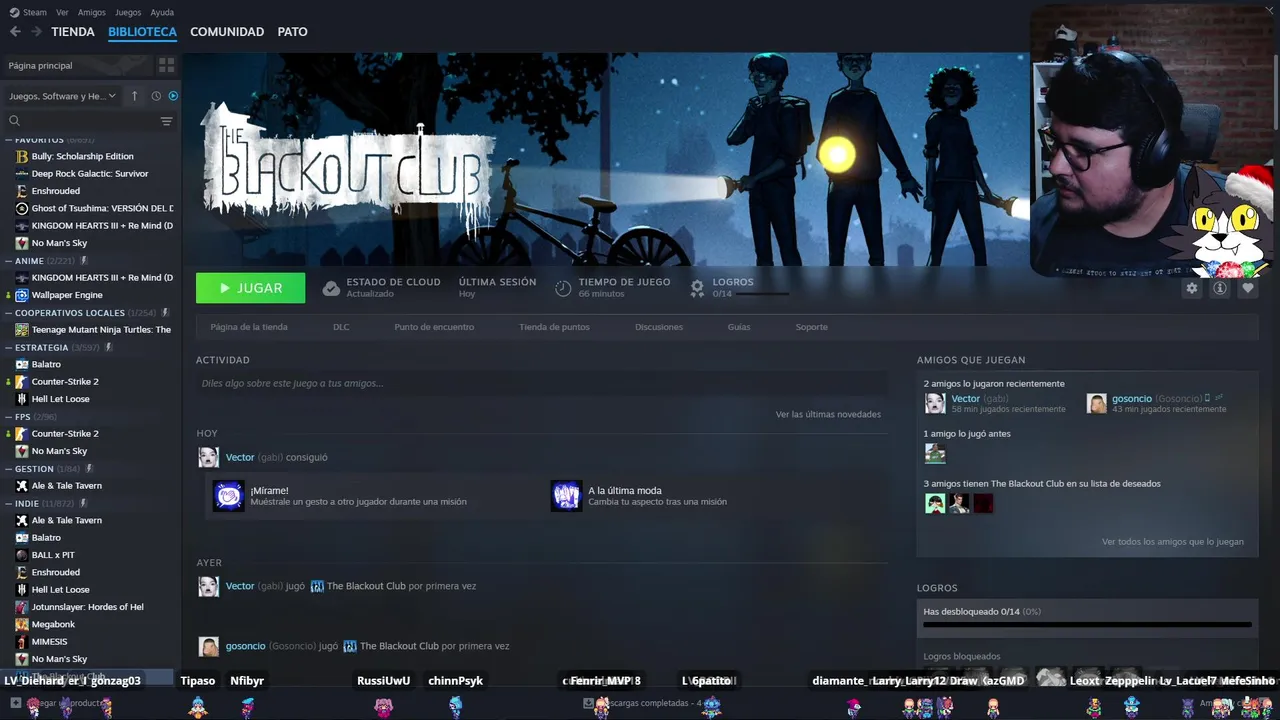
Task: Open the Tienda de puntos tab
Action: point(554,327)
